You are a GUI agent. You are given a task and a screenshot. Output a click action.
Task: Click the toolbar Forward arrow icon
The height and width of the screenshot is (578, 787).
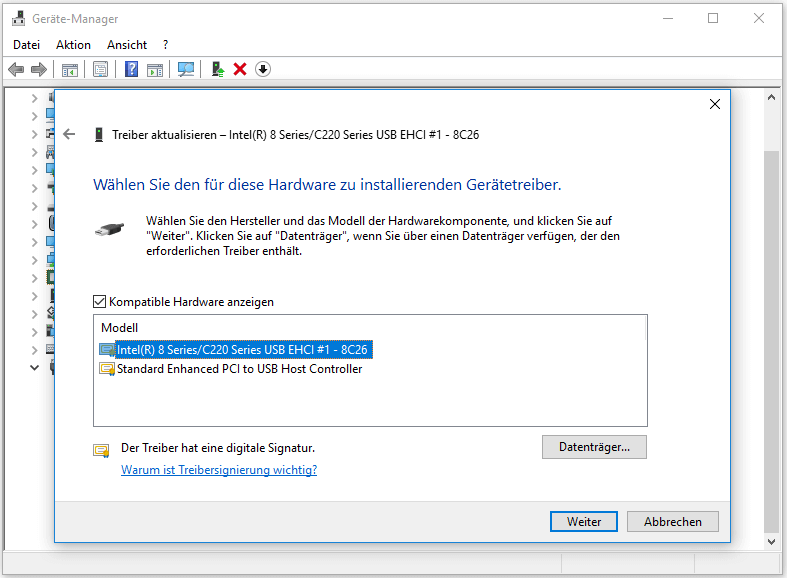(39, 69)
